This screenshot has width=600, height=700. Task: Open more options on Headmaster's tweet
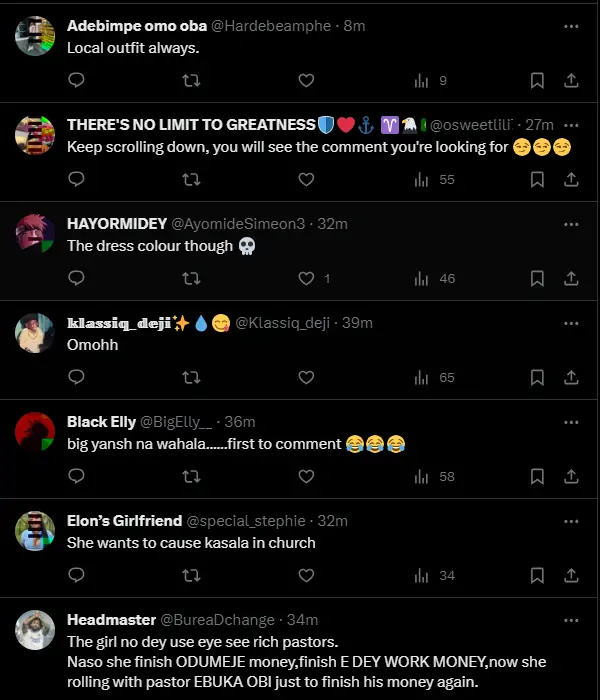[571, 620]
